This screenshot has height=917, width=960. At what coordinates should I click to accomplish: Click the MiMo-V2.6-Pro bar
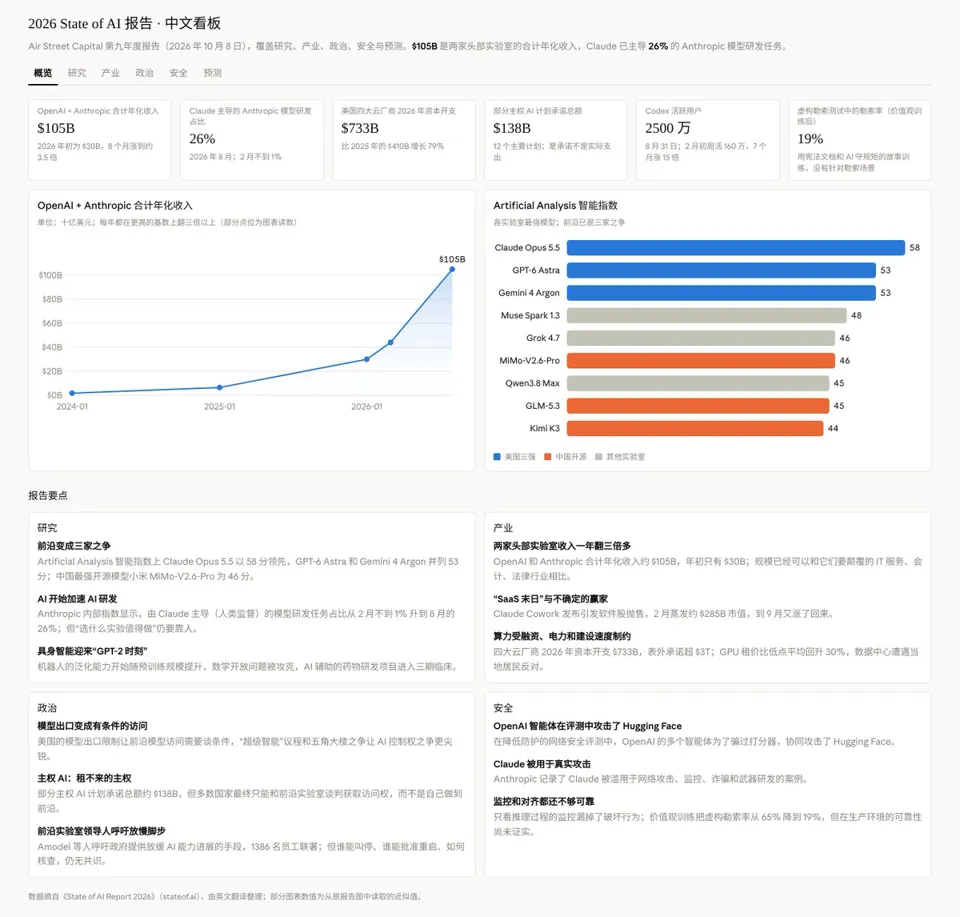click(x=701, y=361)
